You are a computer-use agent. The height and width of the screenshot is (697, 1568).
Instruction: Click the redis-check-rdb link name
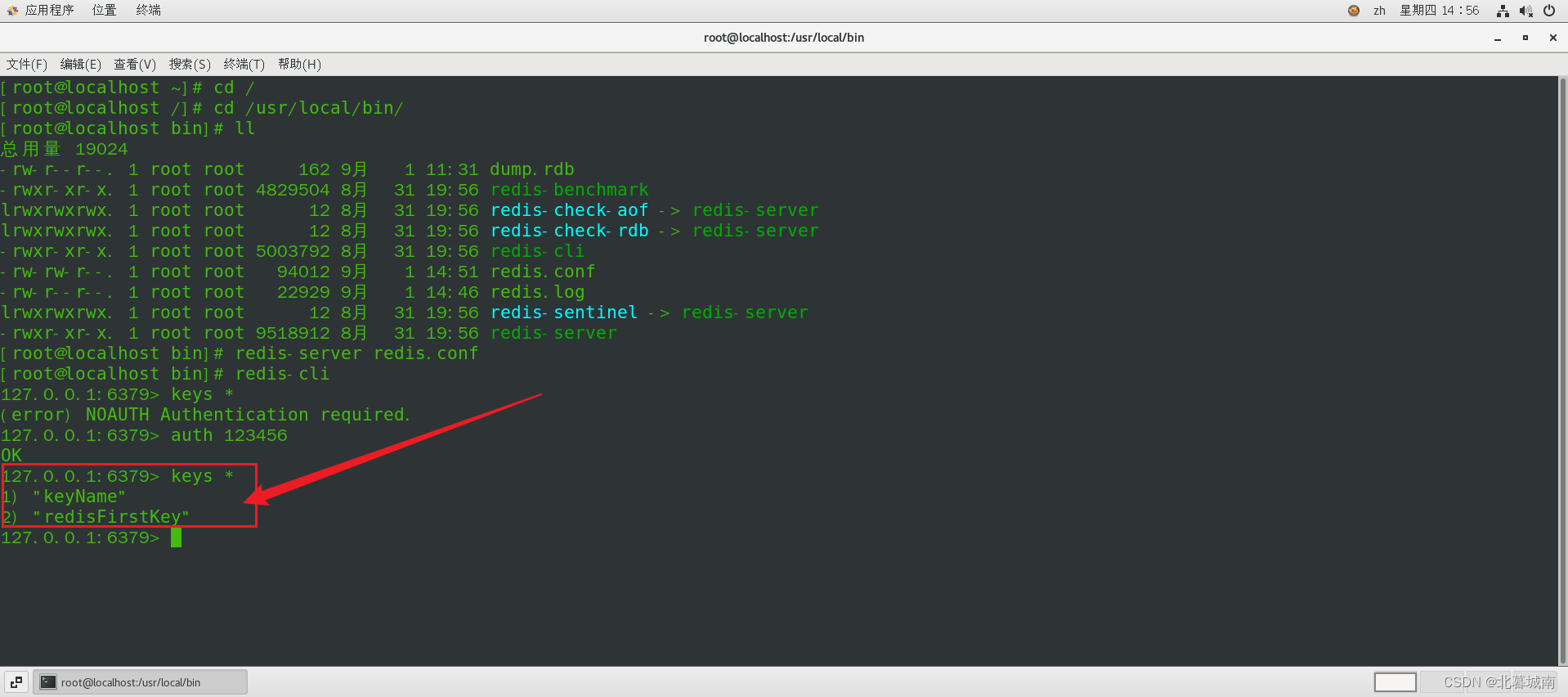570,231
